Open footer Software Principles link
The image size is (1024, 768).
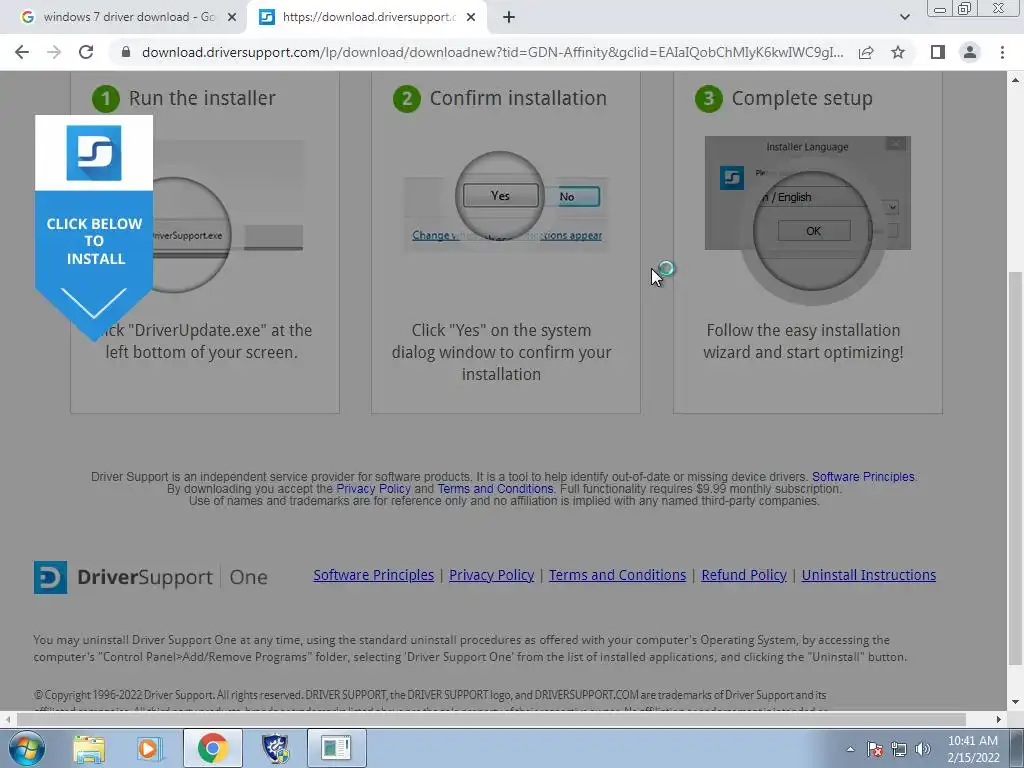[374, 575]
